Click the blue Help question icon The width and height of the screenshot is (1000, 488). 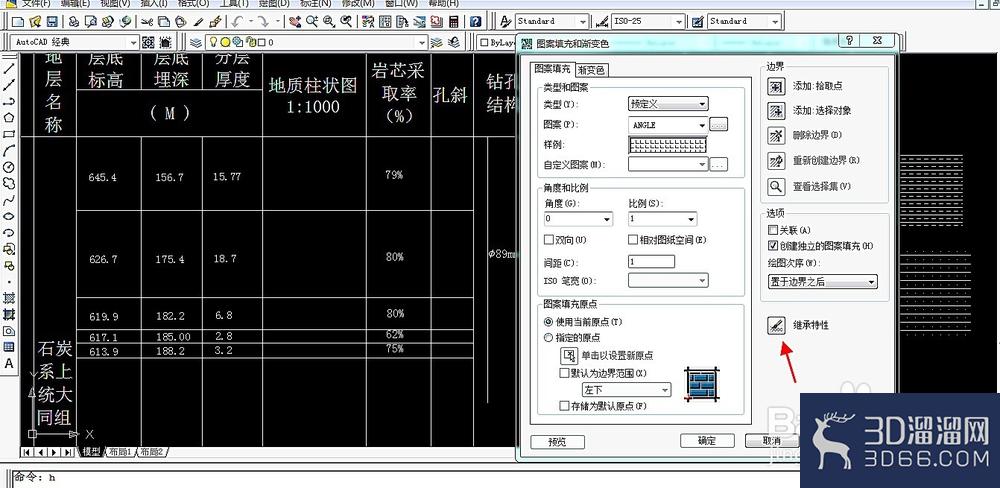coord(476,22)
